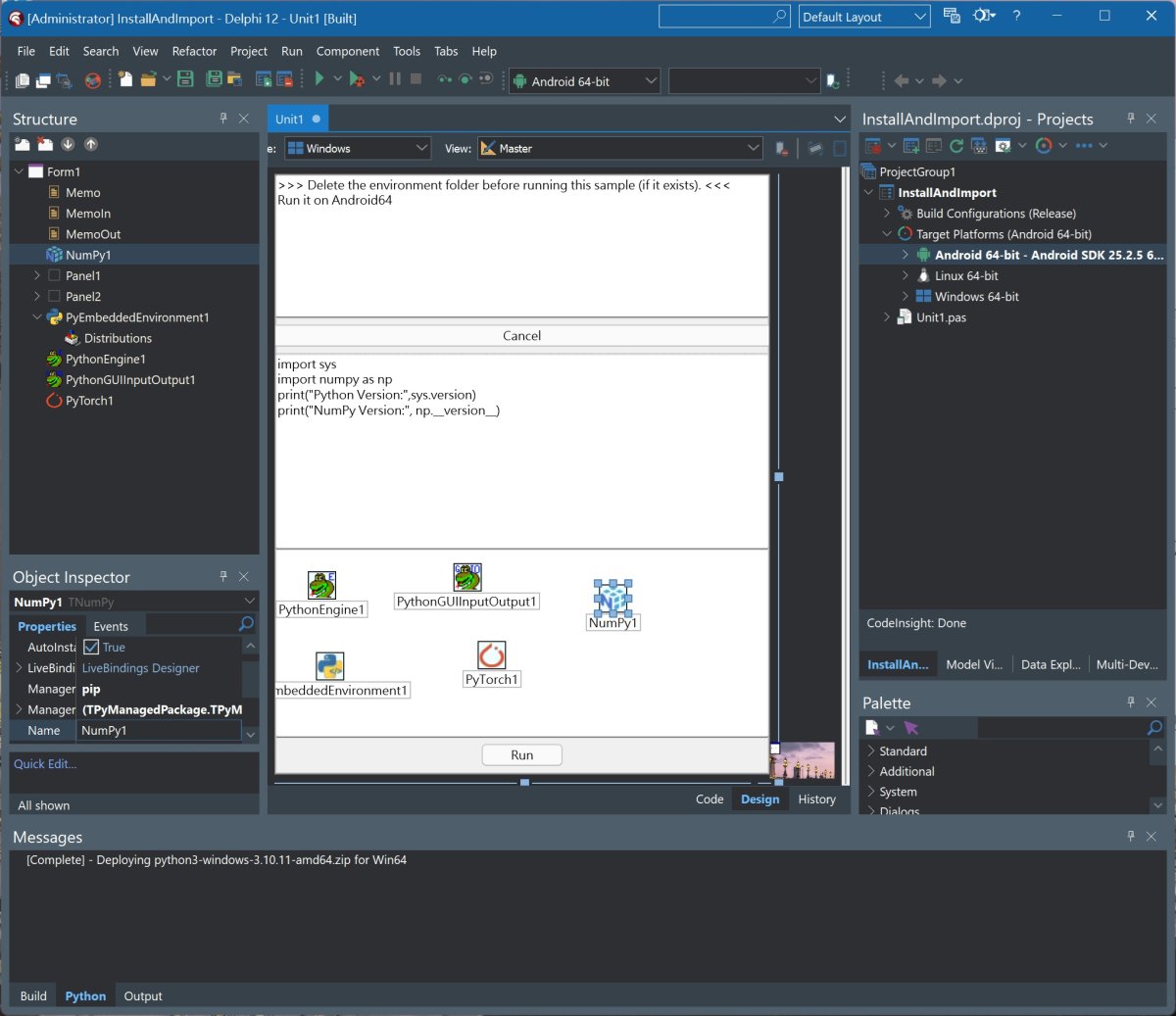Click the move down arrow in Structure toolbar
Image resolution: width=1176 pixels, height=1016 pixels.
(x=68, y=145)
